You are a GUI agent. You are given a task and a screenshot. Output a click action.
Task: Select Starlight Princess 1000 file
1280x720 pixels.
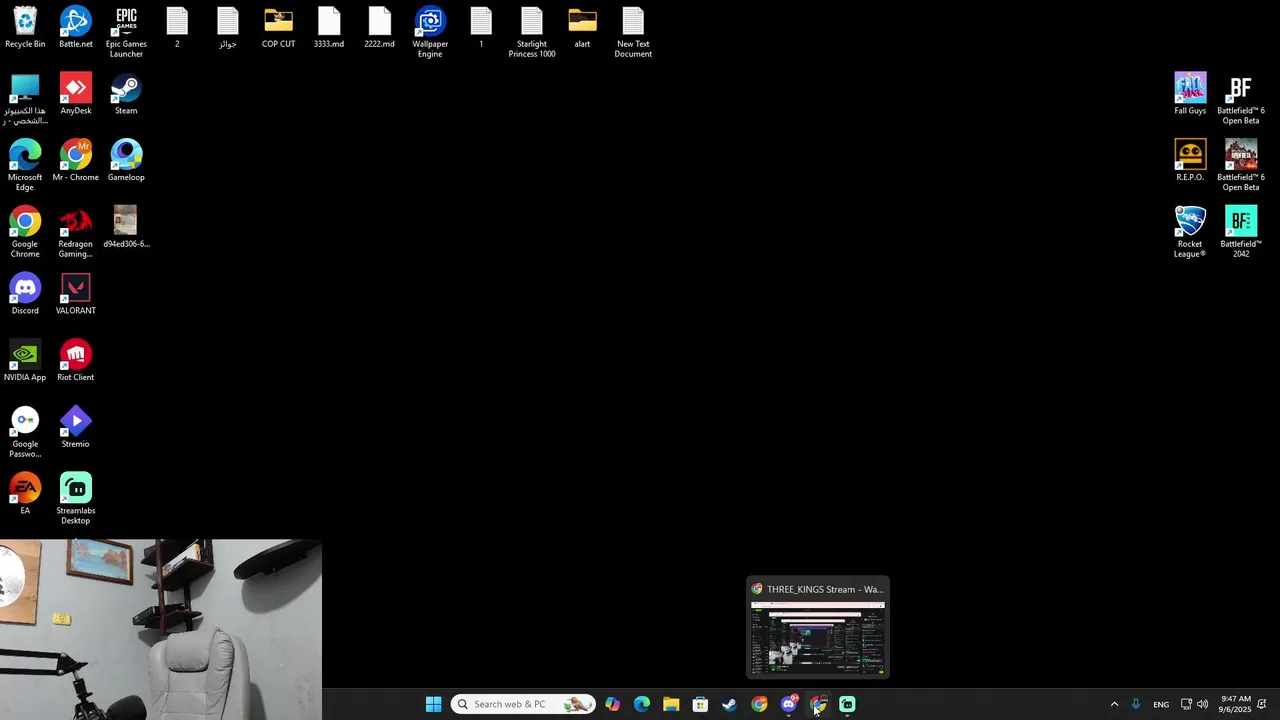coord(532,33)
